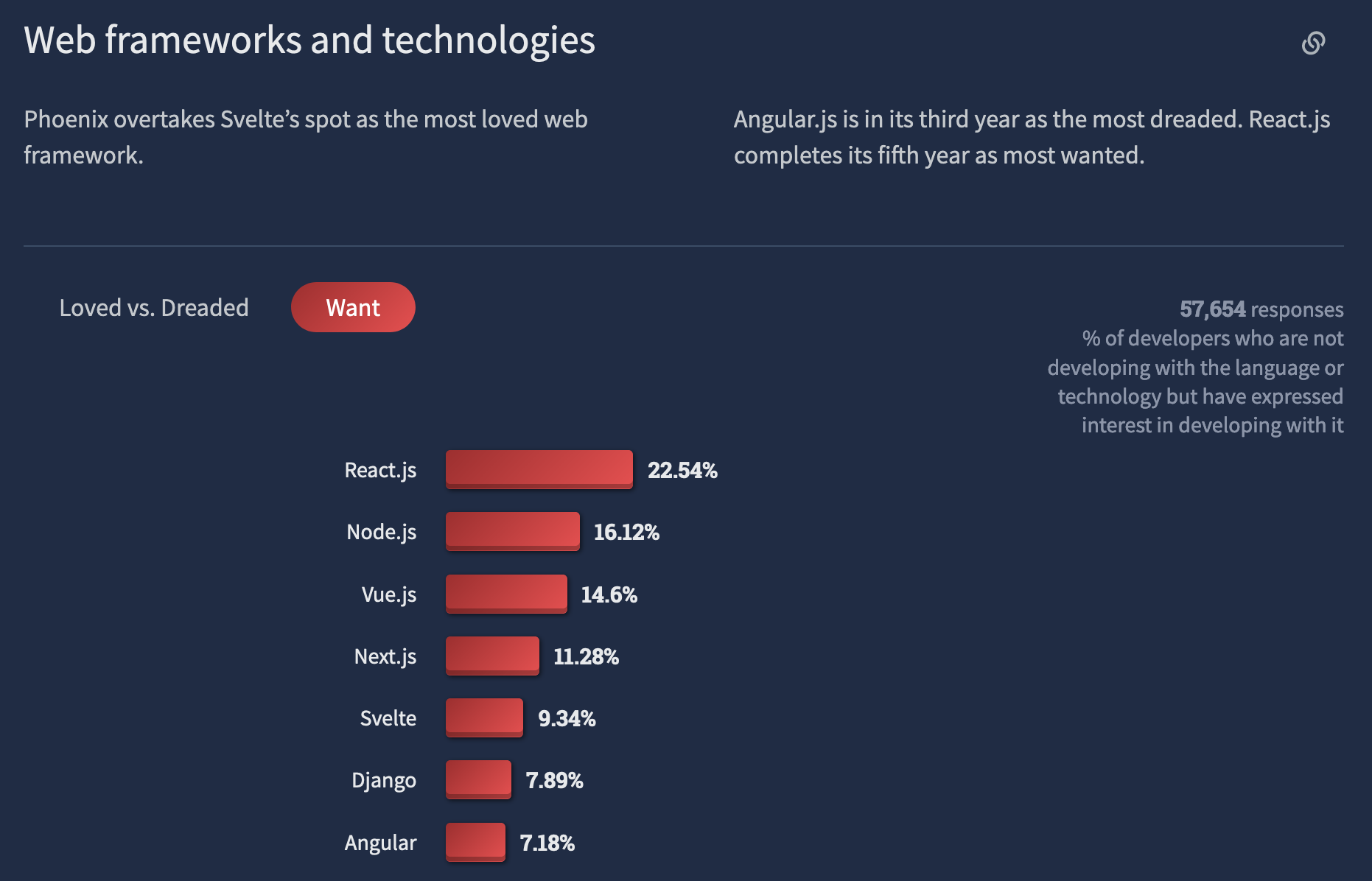1372x881 pixels.
Task: Click the Angular label text
Action: pyautogui.click(x=380, y=842)
